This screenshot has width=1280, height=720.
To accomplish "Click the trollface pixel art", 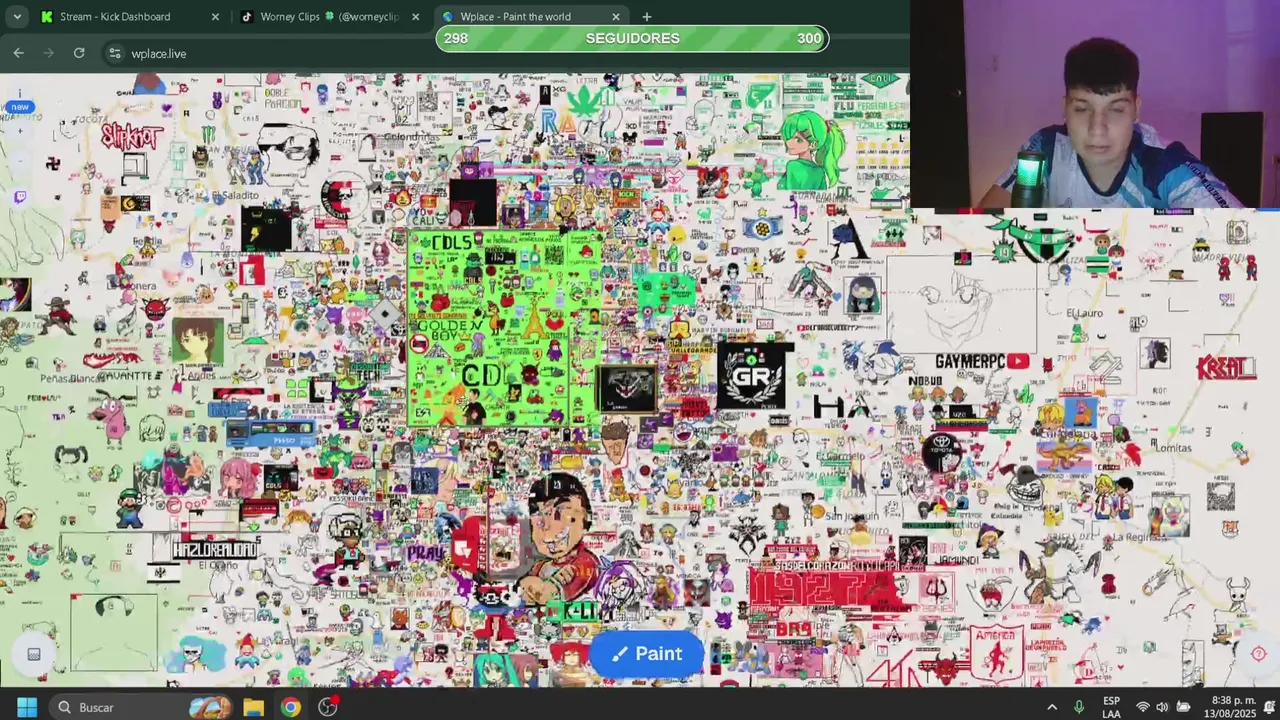I will pos(1024,489).
